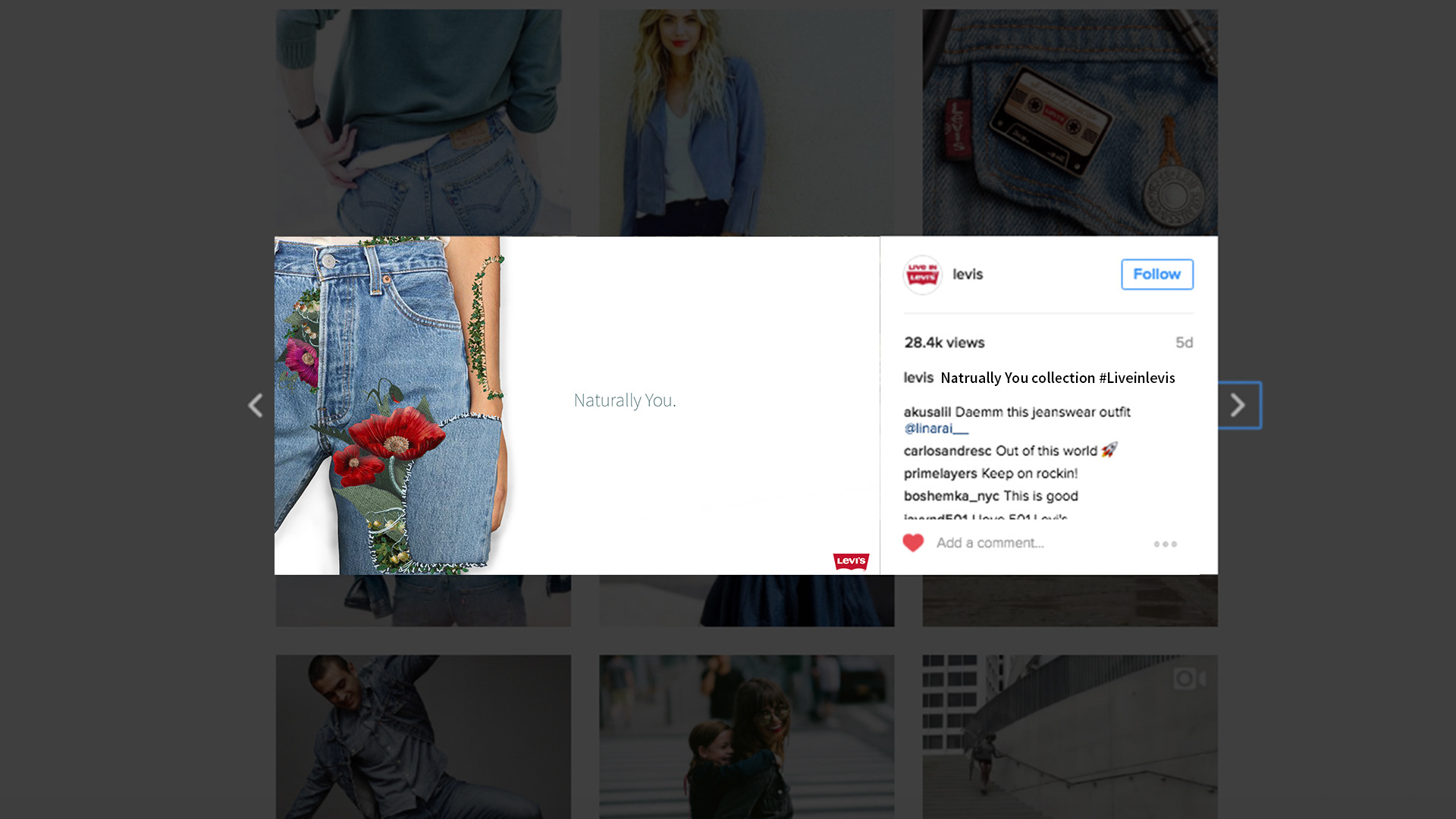Open thumbnail of runner on concrete stairs

pos(1070,737)
